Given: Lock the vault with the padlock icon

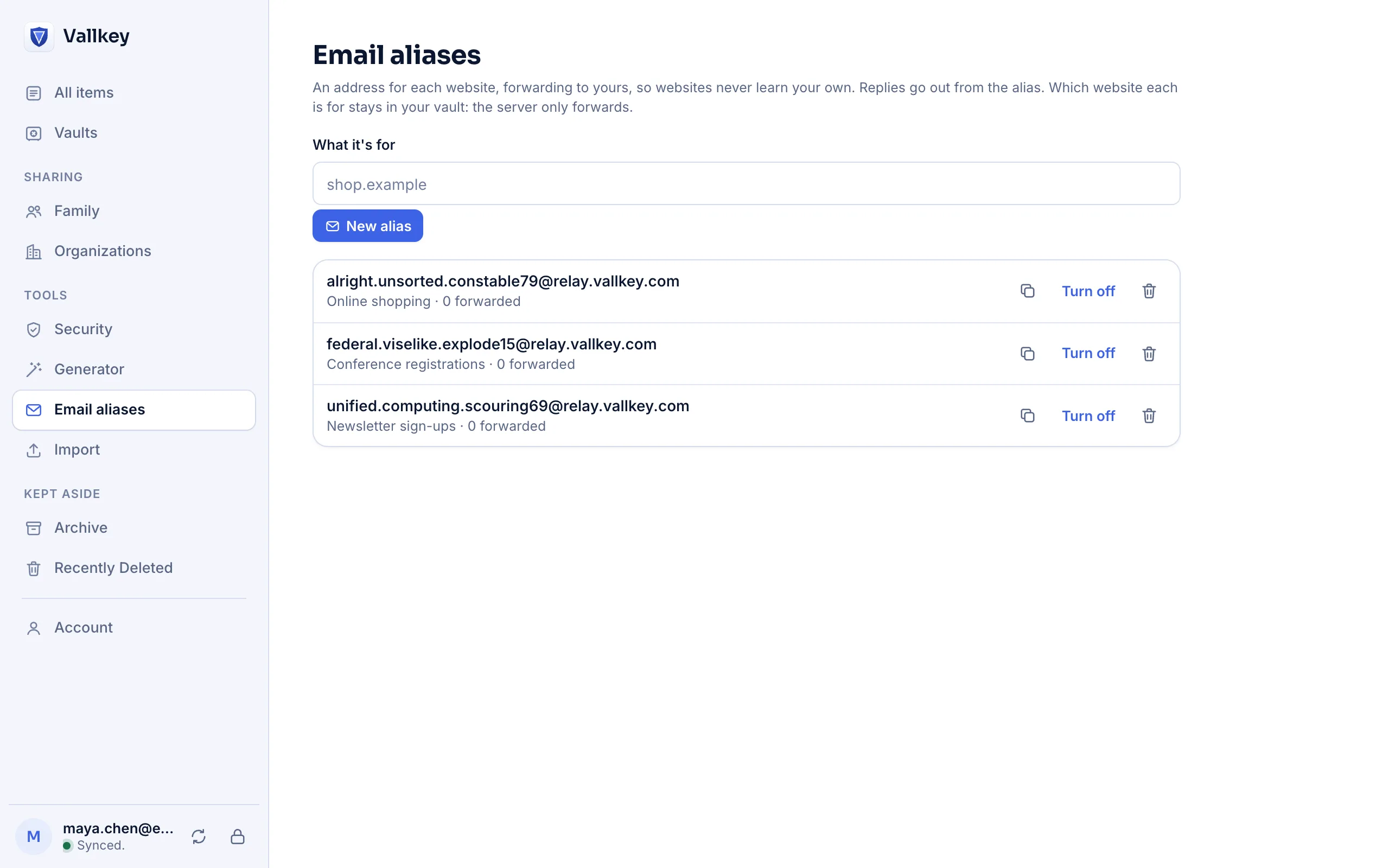Looking at the screenshot, I should click(238, 837).
